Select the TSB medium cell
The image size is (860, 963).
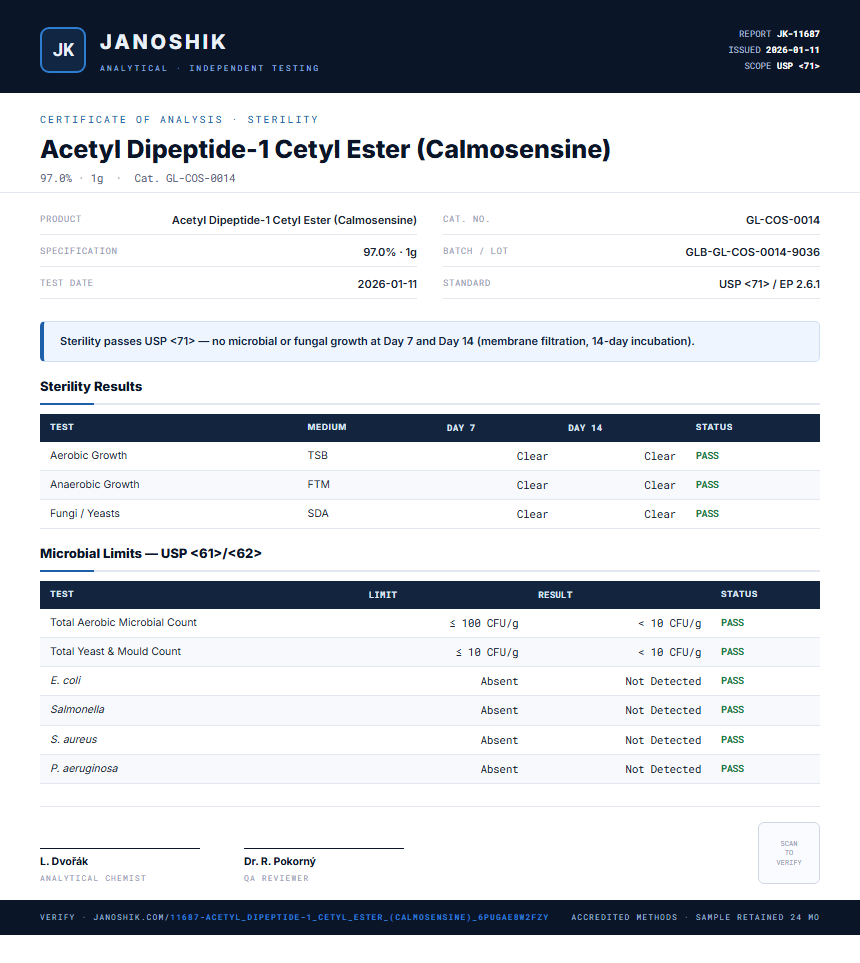click(x=318, y=455)
